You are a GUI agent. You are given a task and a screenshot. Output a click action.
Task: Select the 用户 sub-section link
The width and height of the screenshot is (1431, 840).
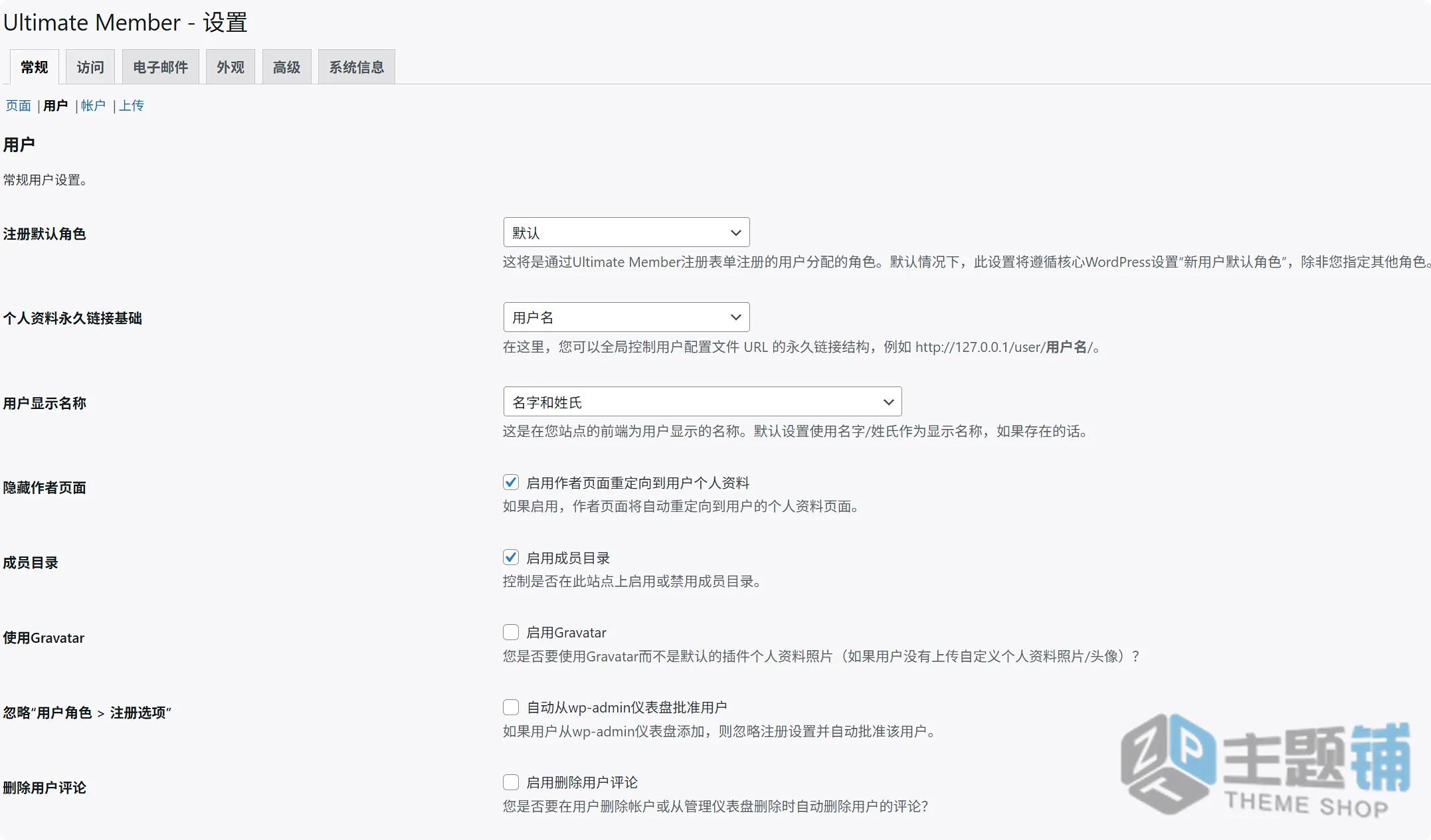pyautogui.click(x=55, y=106)
